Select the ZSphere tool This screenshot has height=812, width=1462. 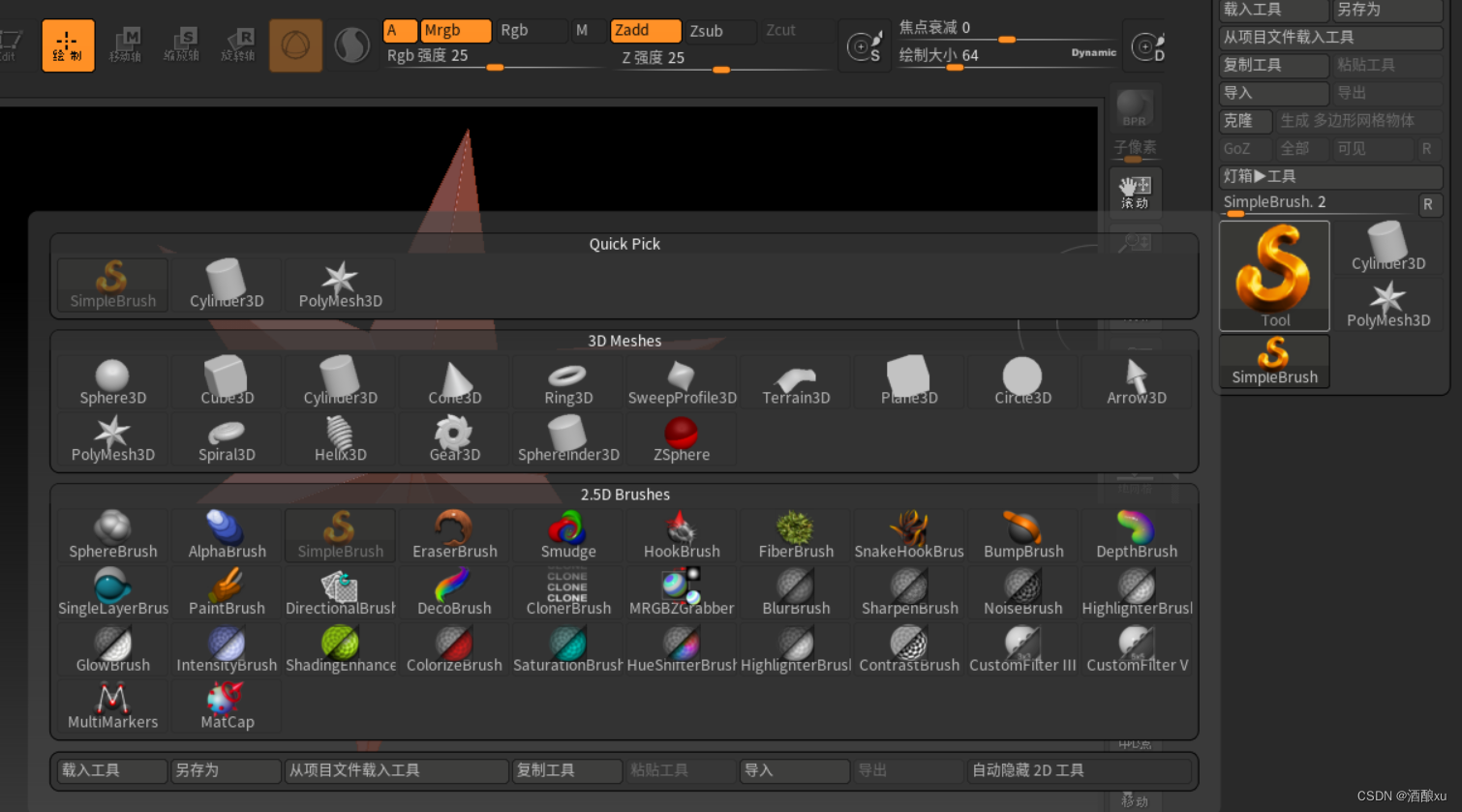682,439
